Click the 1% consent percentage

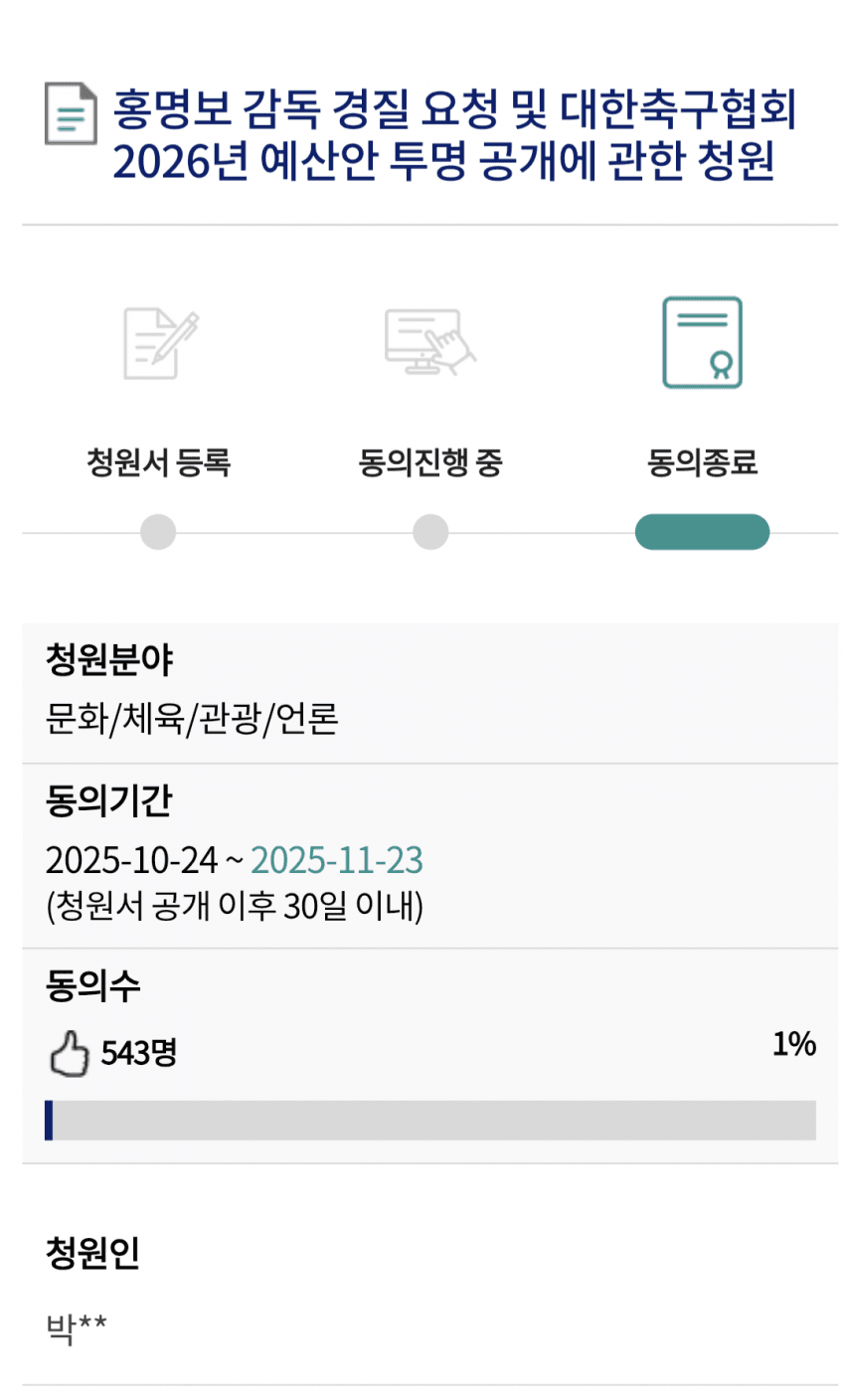[x=794, y=1044]
